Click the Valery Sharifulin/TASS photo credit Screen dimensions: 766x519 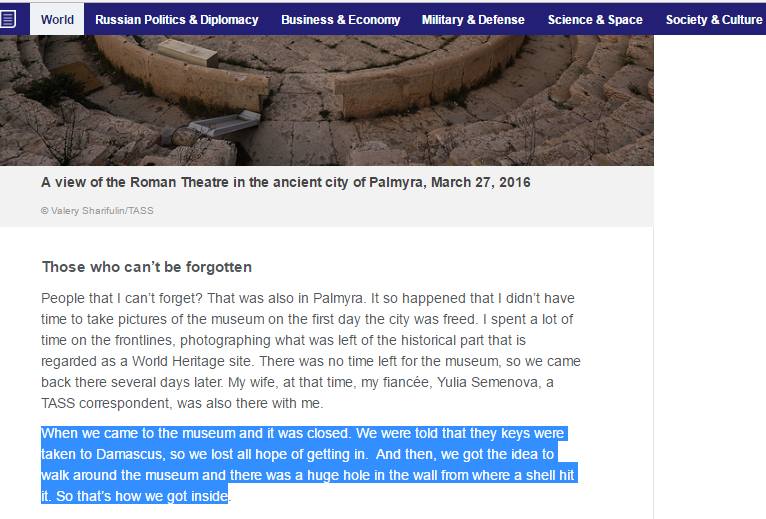point(102,211)
